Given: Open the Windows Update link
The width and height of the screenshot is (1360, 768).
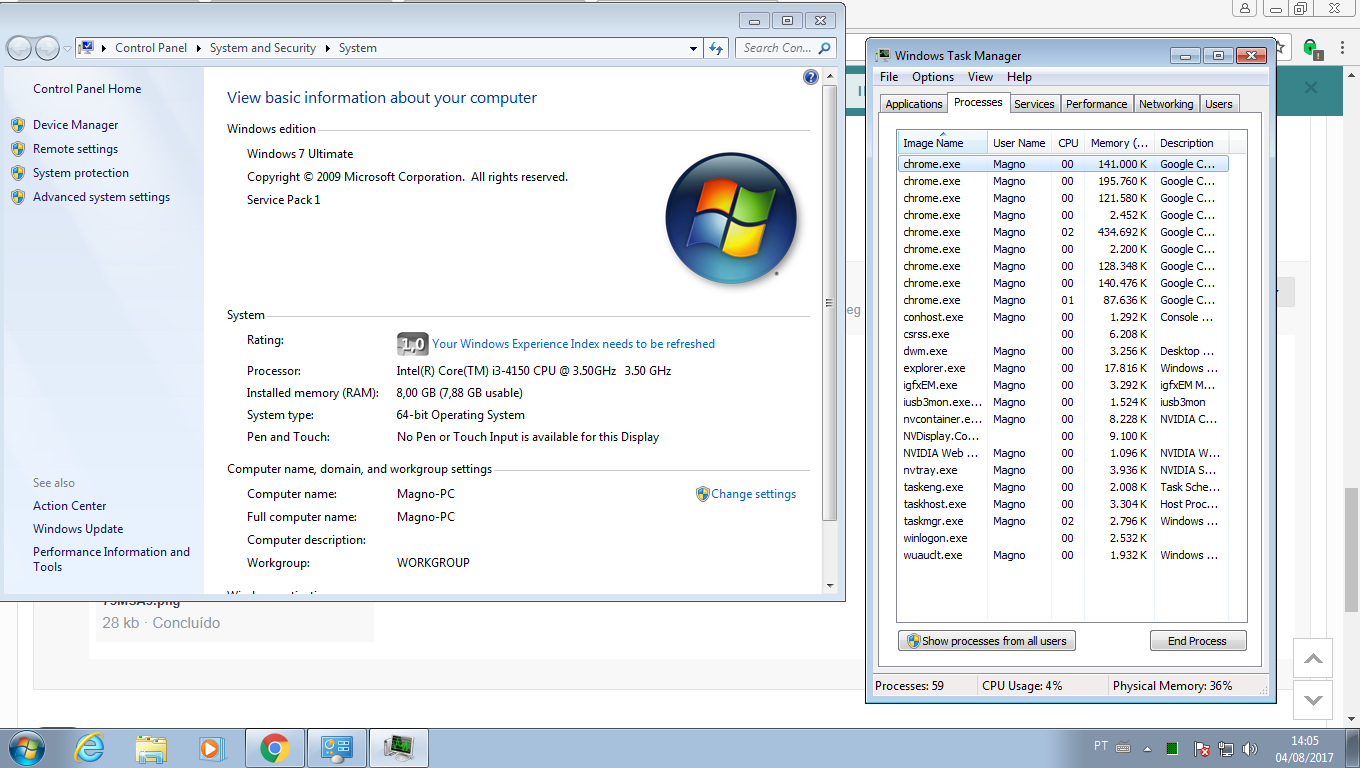Looking at the screenshot, I should 78,529.
